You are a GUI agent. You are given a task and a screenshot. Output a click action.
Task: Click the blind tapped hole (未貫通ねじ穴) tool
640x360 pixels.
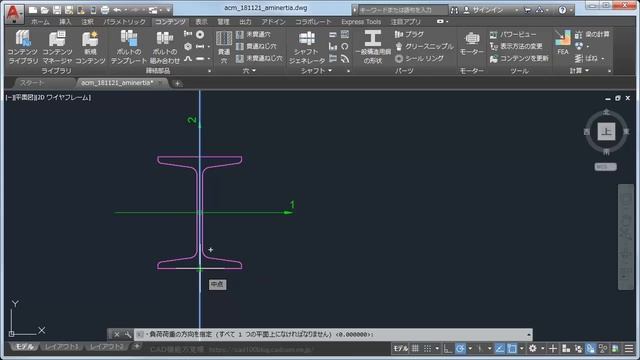coord(259,59)
